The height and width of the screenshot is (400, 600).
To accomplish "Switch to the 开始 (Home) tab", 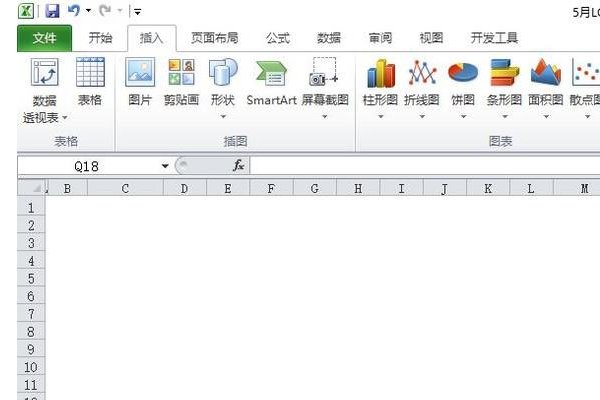I will [x=100, y=38].
